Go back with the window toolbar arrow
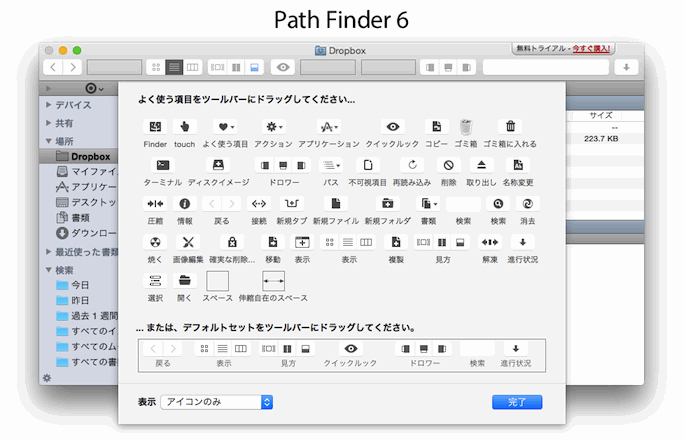 (x=53, y=67)
